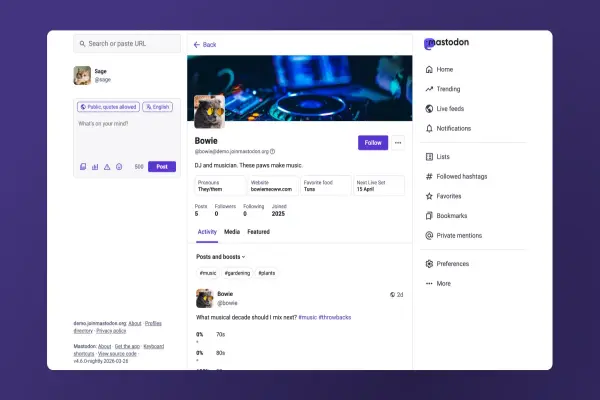Click Bowie's profile avatar on header

click(209, 112)
